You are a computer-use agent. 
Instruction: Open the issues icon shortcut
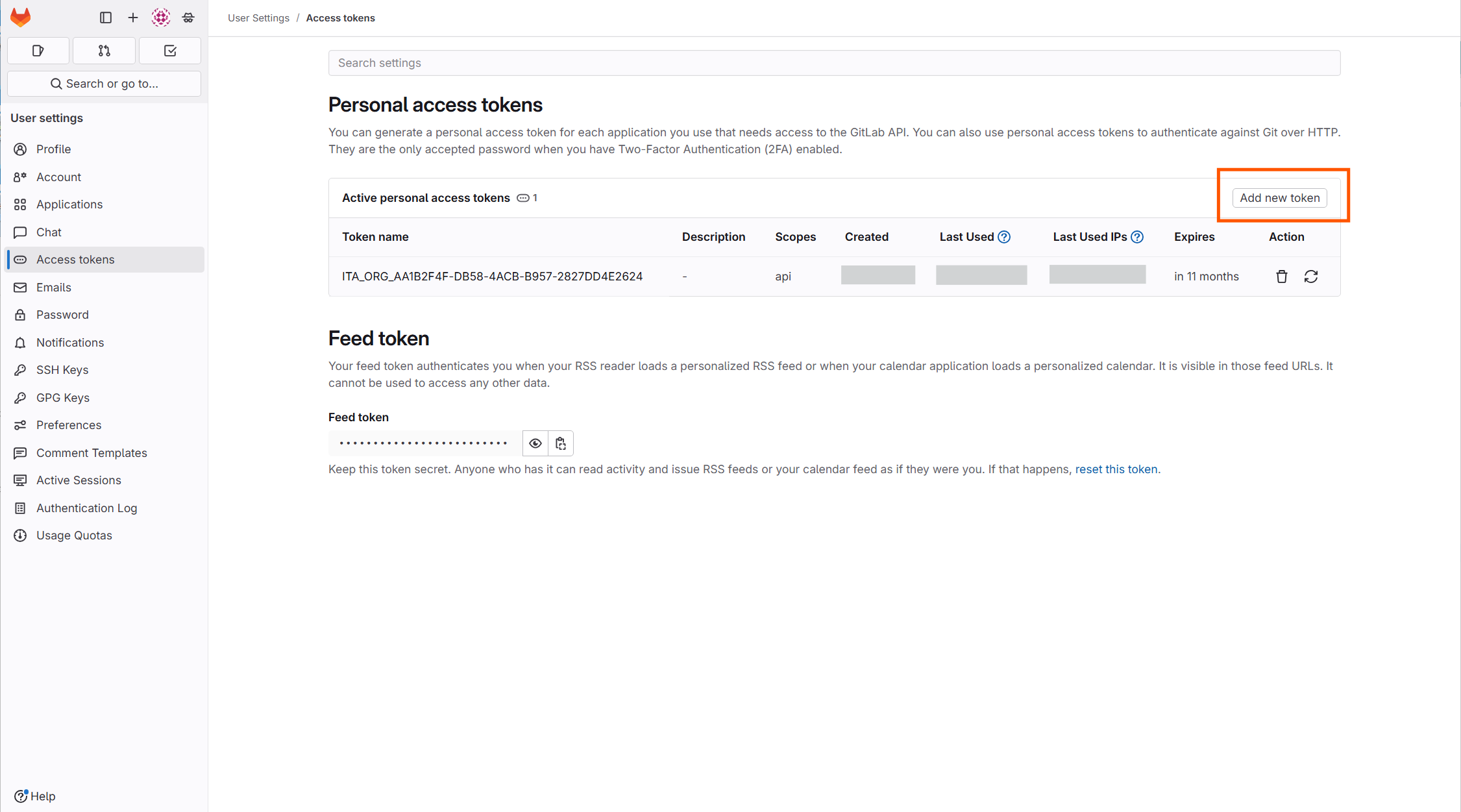point(38,51)
